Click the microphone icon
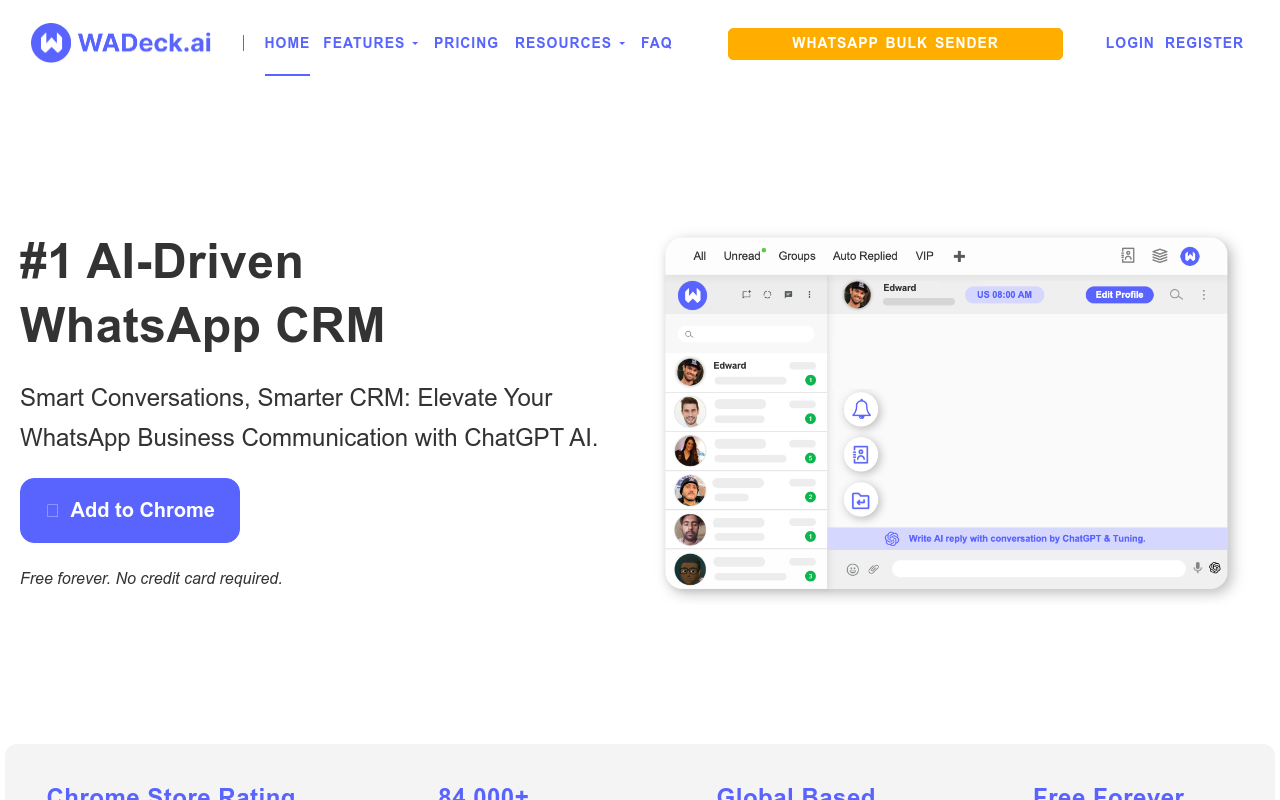 tap(1197, 568)
